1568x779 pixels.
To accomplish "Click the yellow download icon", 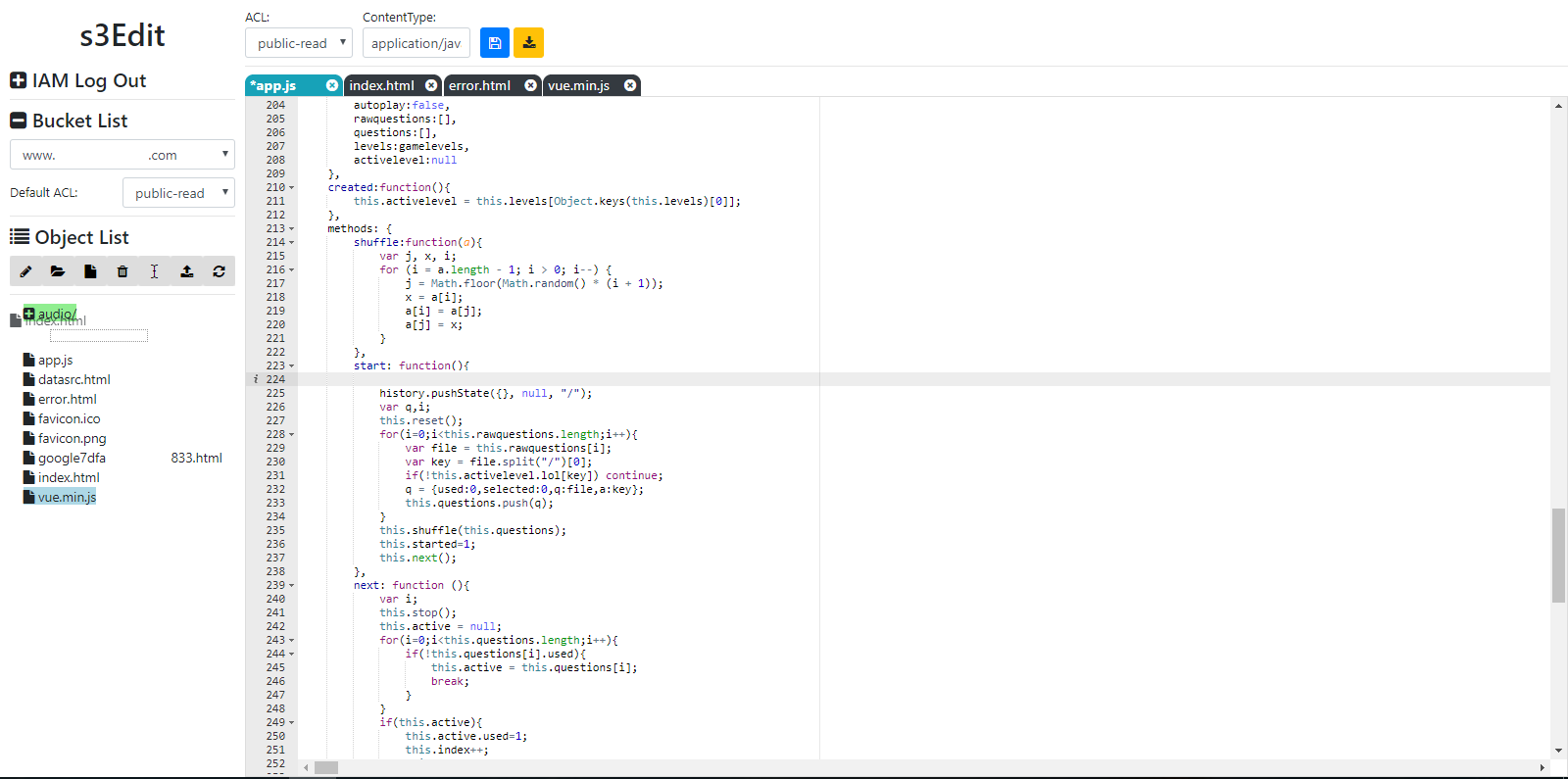I will tap(529, 43).
